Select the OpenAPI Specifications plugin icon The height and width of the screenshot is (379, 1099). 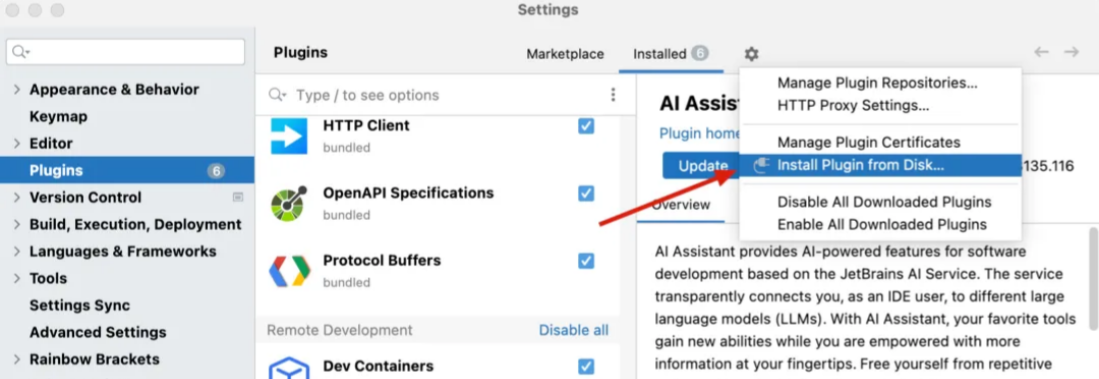(x=289, y=203)
